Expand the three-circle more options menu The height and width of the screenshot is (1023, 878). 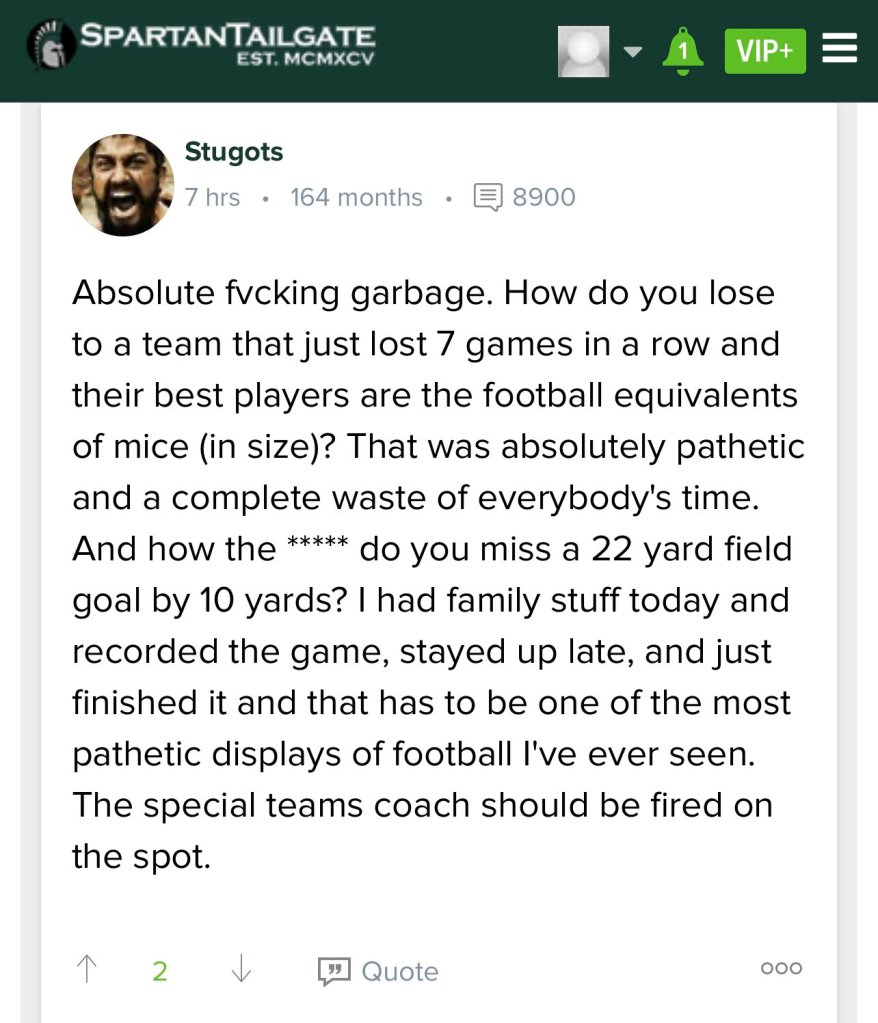point(781,968)
